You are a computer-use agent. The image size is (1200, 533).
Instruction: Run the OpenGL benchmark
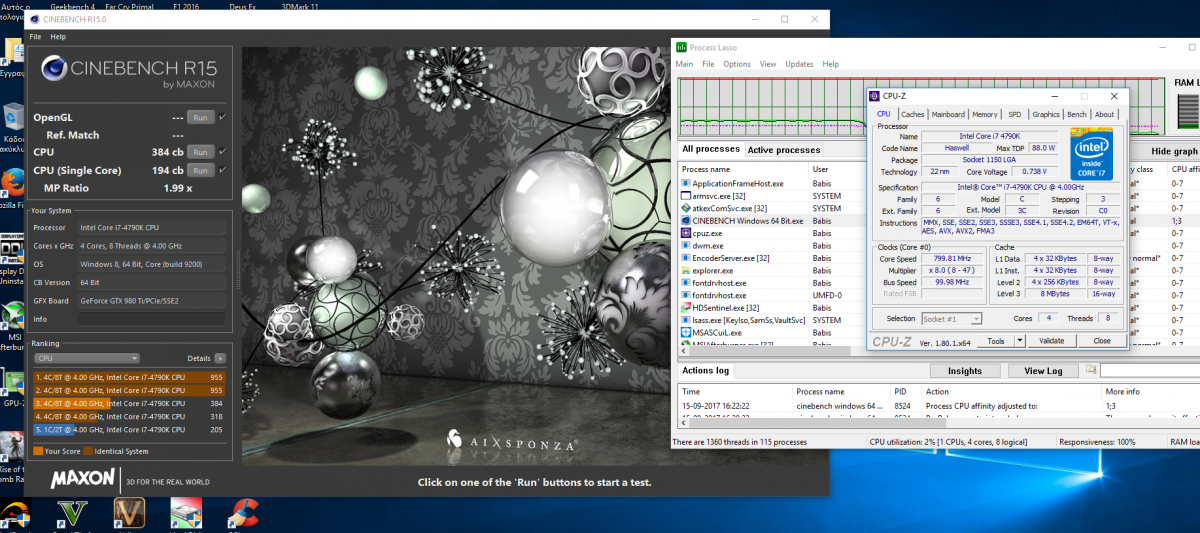pos(201,117)
